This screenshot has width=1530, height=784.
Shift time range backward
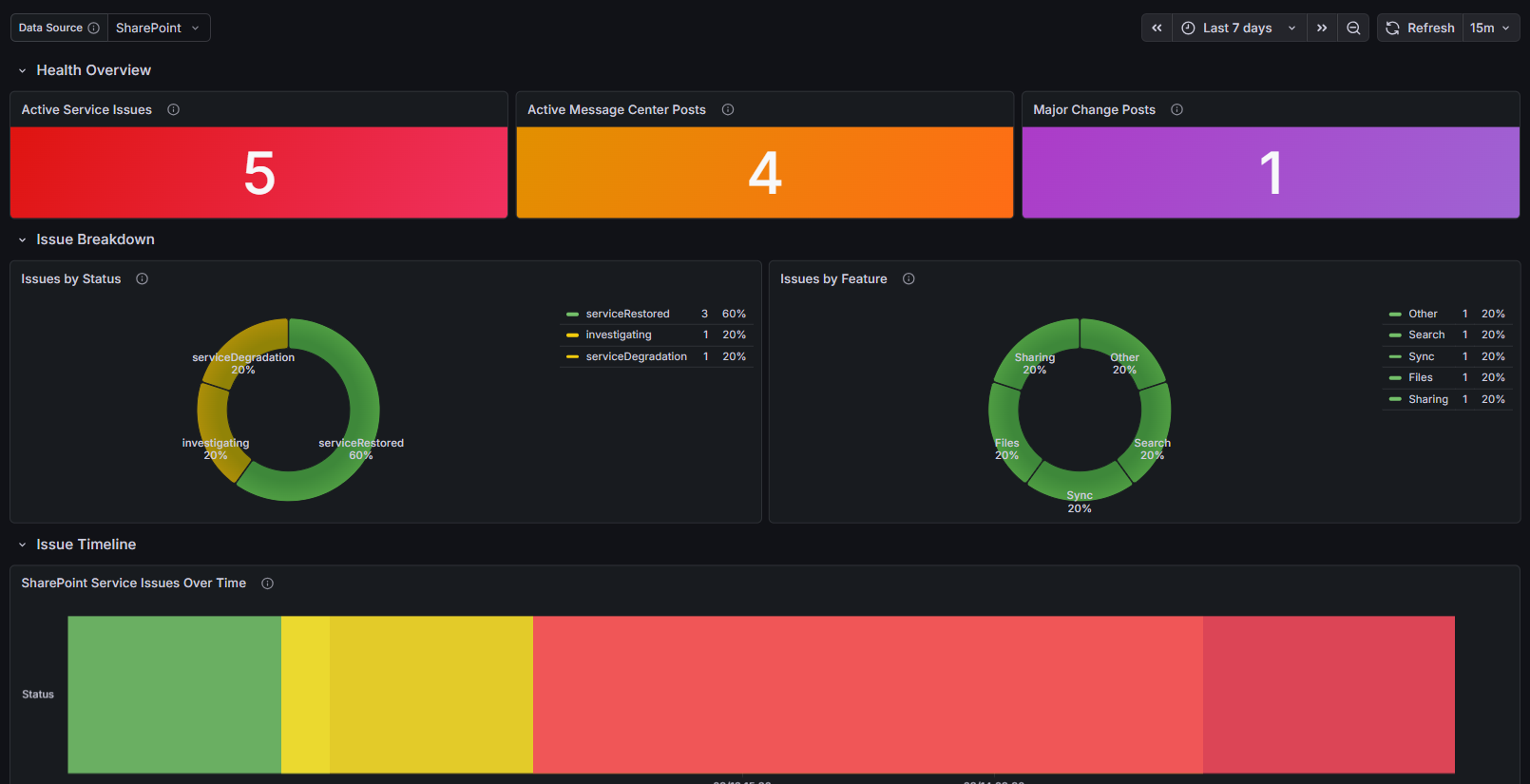[x=1157, y=28]
